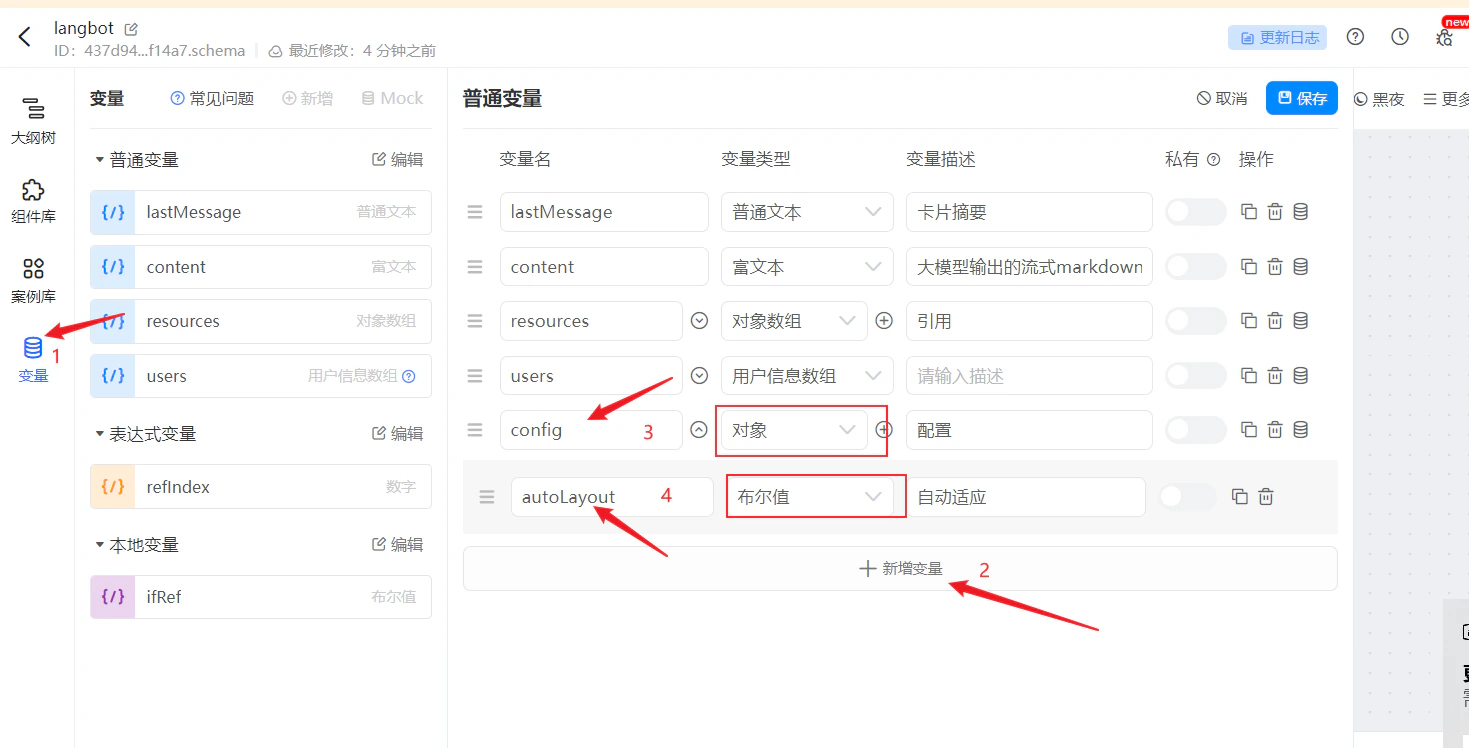Open database icon for content row
This screenshot has height=748, width=1469.
point(1301,266)
